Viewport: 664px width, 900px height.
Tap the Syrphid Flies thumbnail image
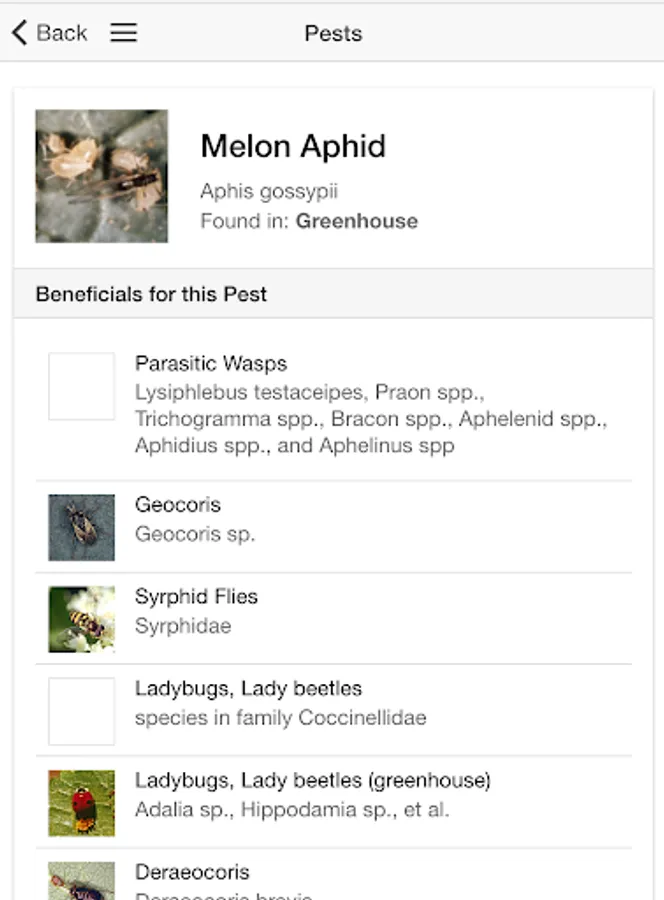click(81, 619)
